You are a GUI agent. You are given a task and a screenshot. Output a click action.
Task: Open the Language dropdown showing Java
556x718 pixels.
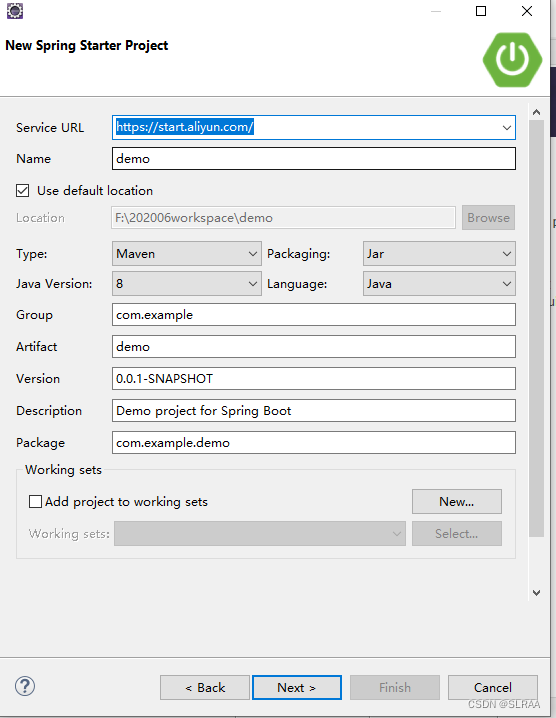point(439,283)
